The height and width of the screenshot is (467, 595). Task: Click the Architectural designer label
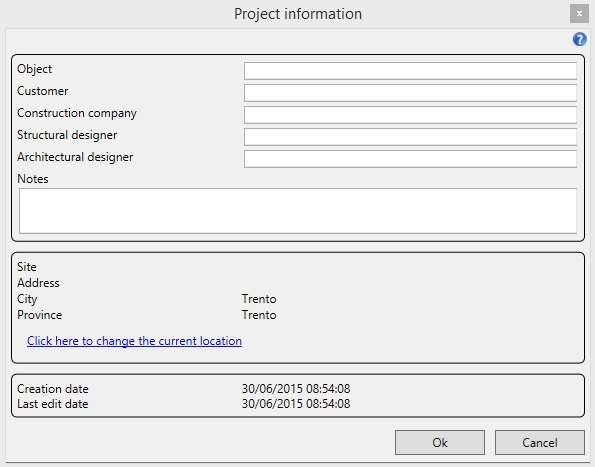click(x=75, y=157)
